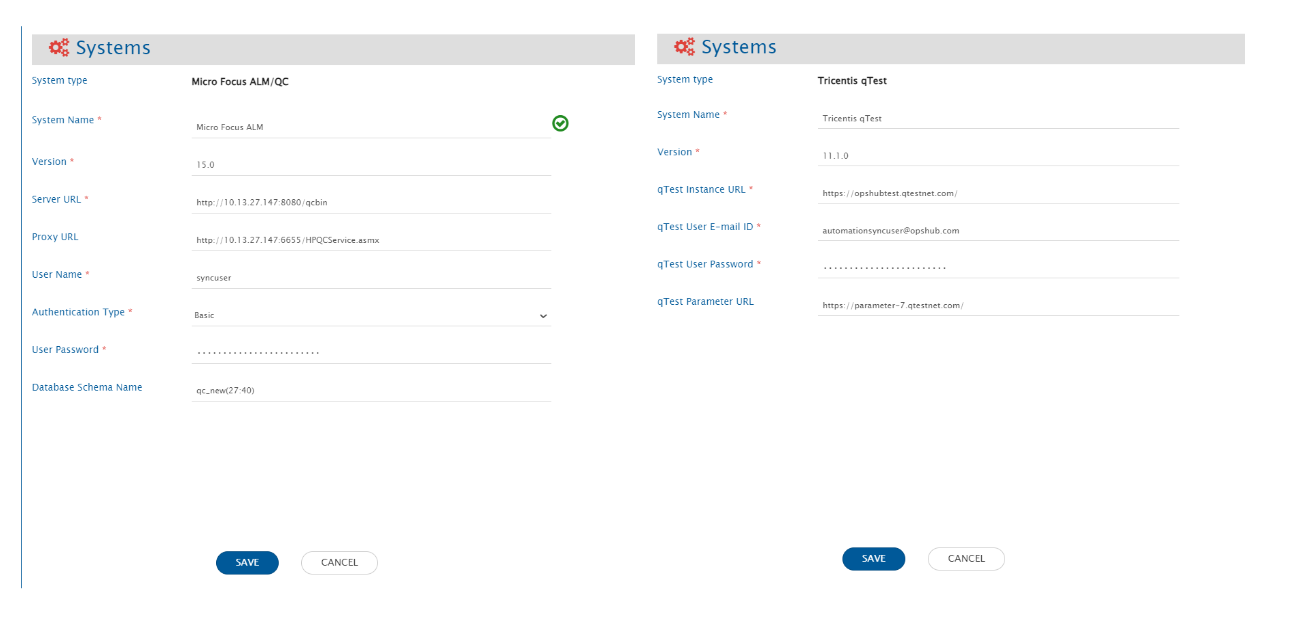Click the gears icon in left Systems header
Viewport: 1298px width, 627px height.
point(59,48)
